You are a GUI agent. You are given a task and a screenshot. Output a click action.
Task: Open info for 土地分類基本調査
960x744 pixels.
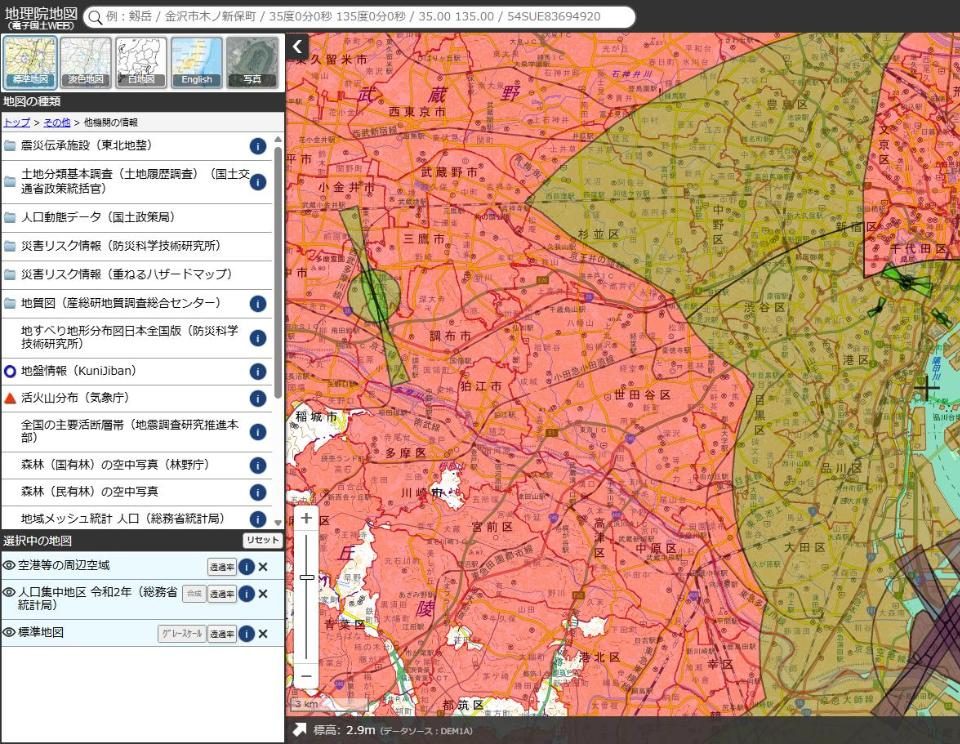258,182
